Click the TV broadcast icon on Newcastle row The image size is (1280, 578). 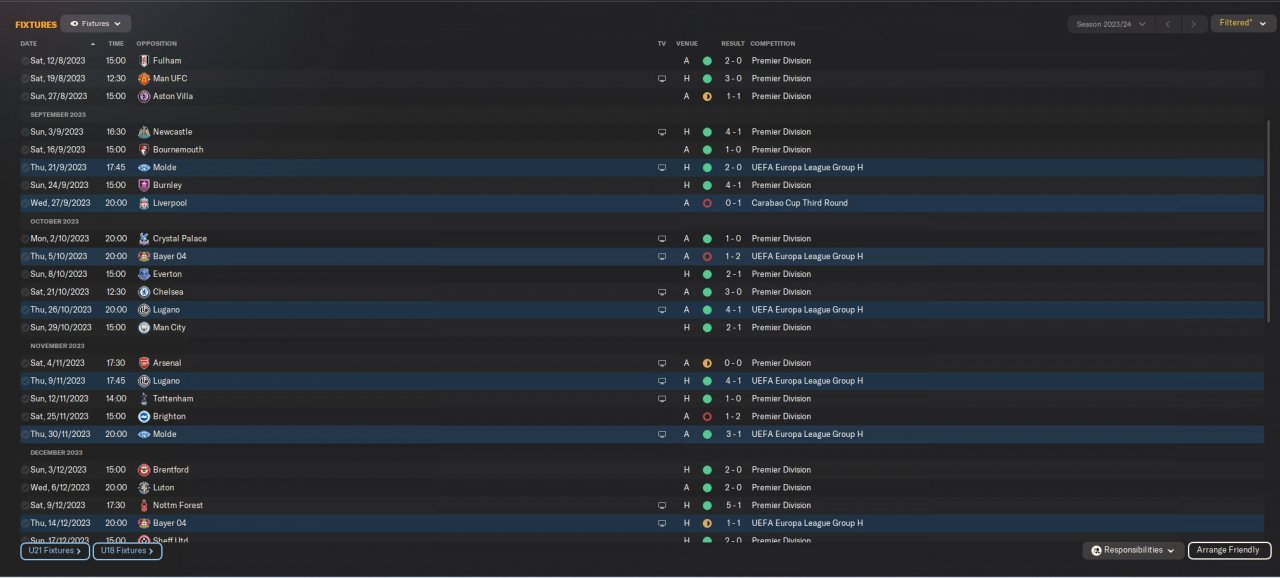(661, 132)
